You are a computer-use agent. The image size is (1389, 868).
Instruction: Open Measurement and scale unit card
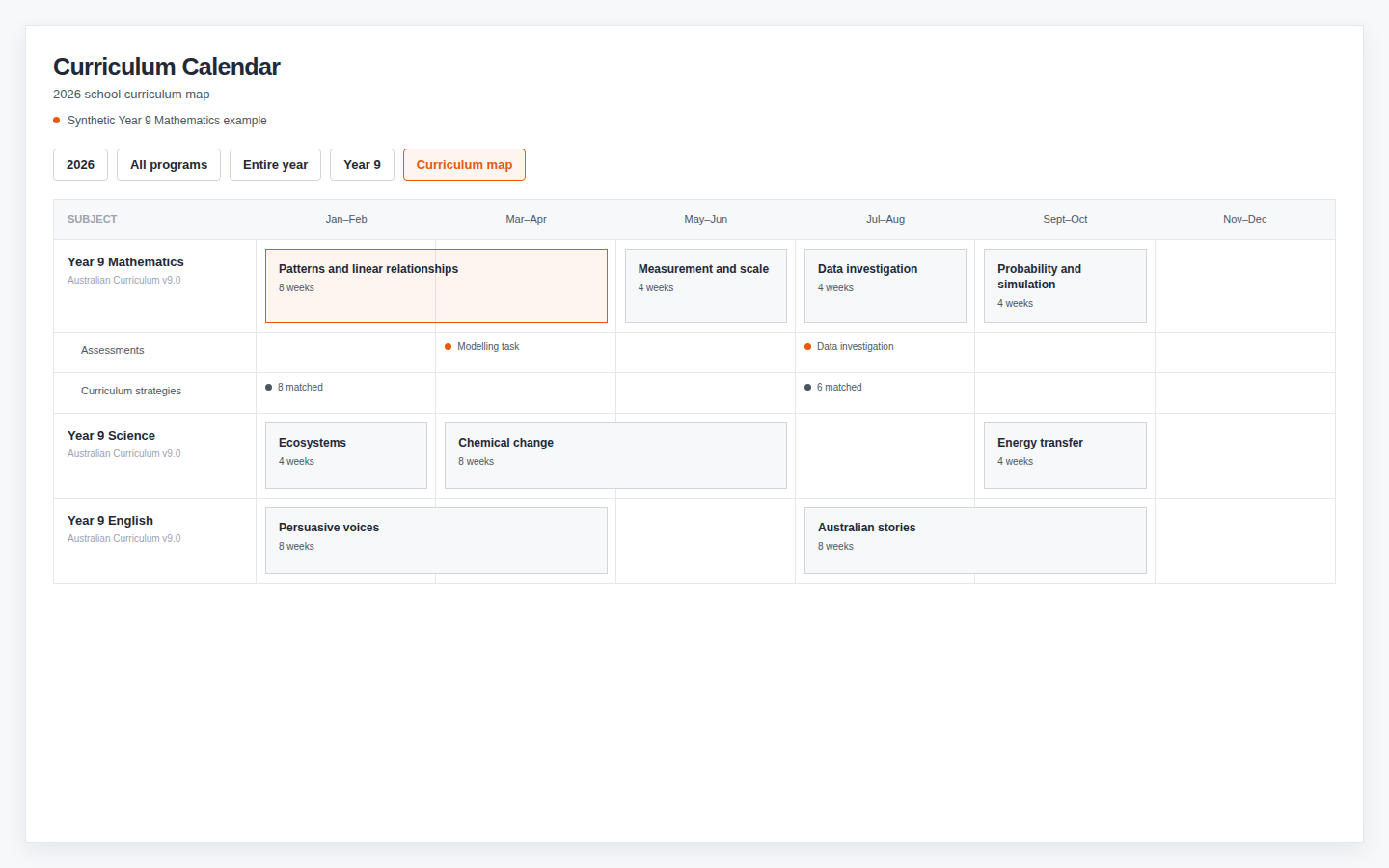click(706, 285)
